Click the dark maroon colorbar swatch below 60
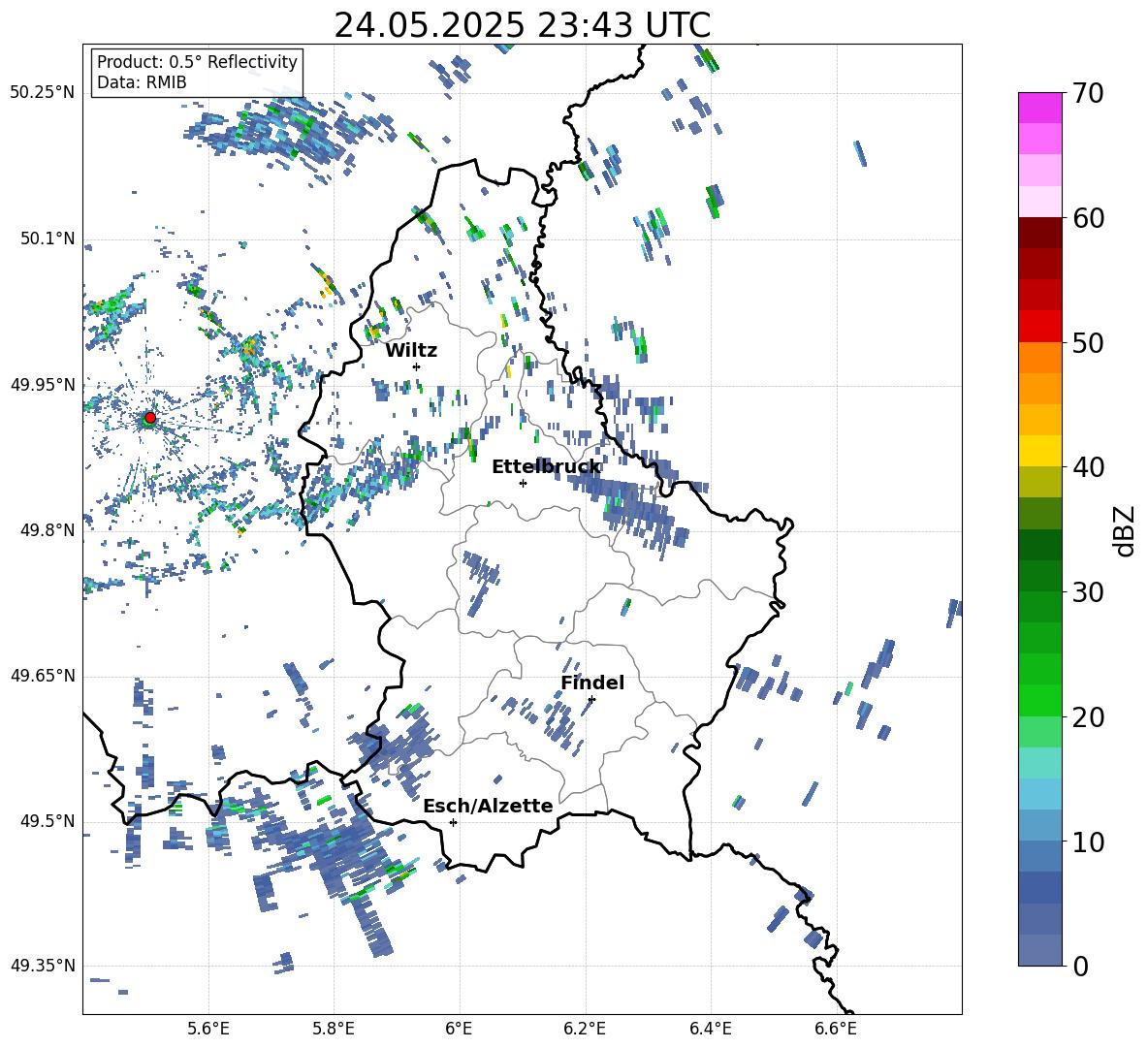 pos(1039,234)
